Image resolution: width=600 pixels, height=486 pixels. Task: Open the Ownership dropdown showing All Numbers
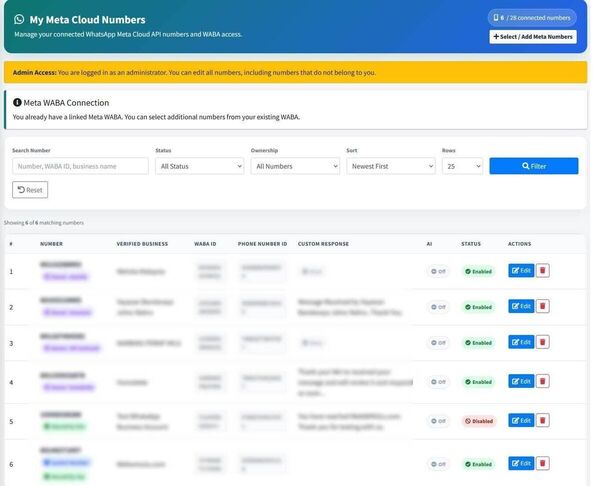tap(295, 166)
